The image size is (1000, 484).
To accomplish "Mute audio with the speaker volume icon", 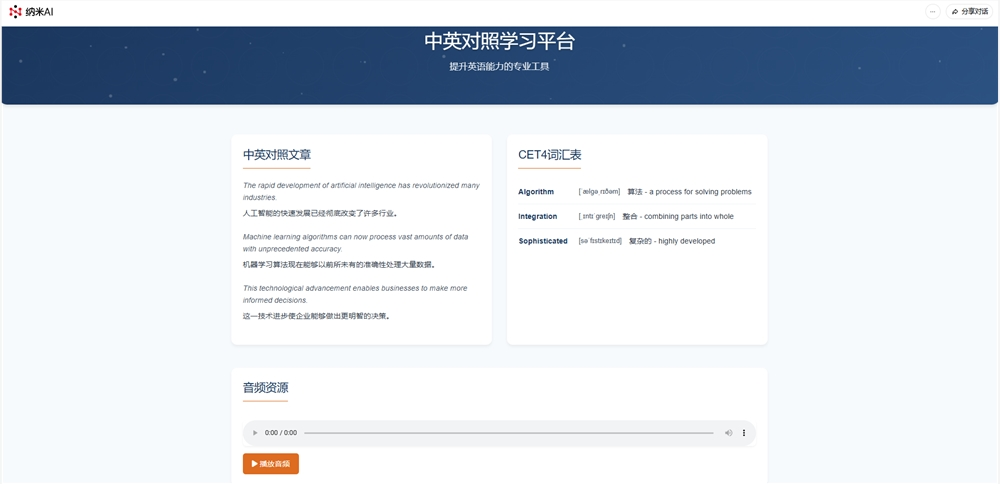I will pos(728,433).
